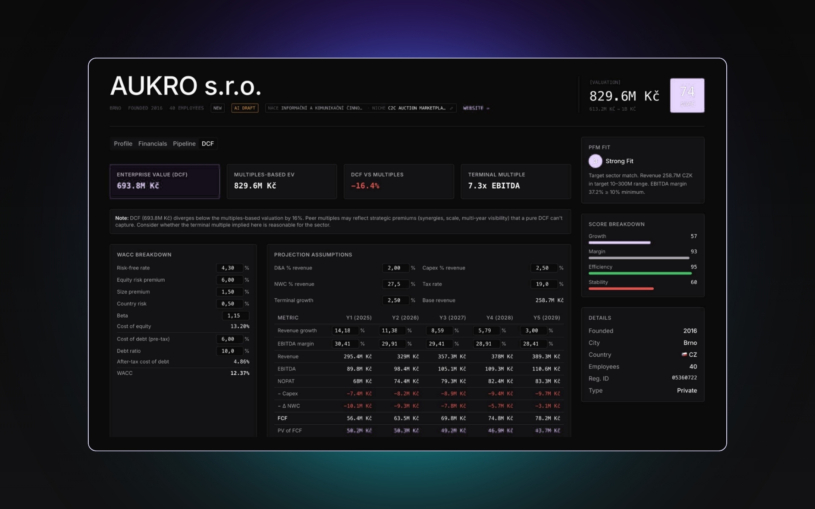Edit the Capex % revenue field
The width and height of the screenshot is (815, 509).
(544, 268)
